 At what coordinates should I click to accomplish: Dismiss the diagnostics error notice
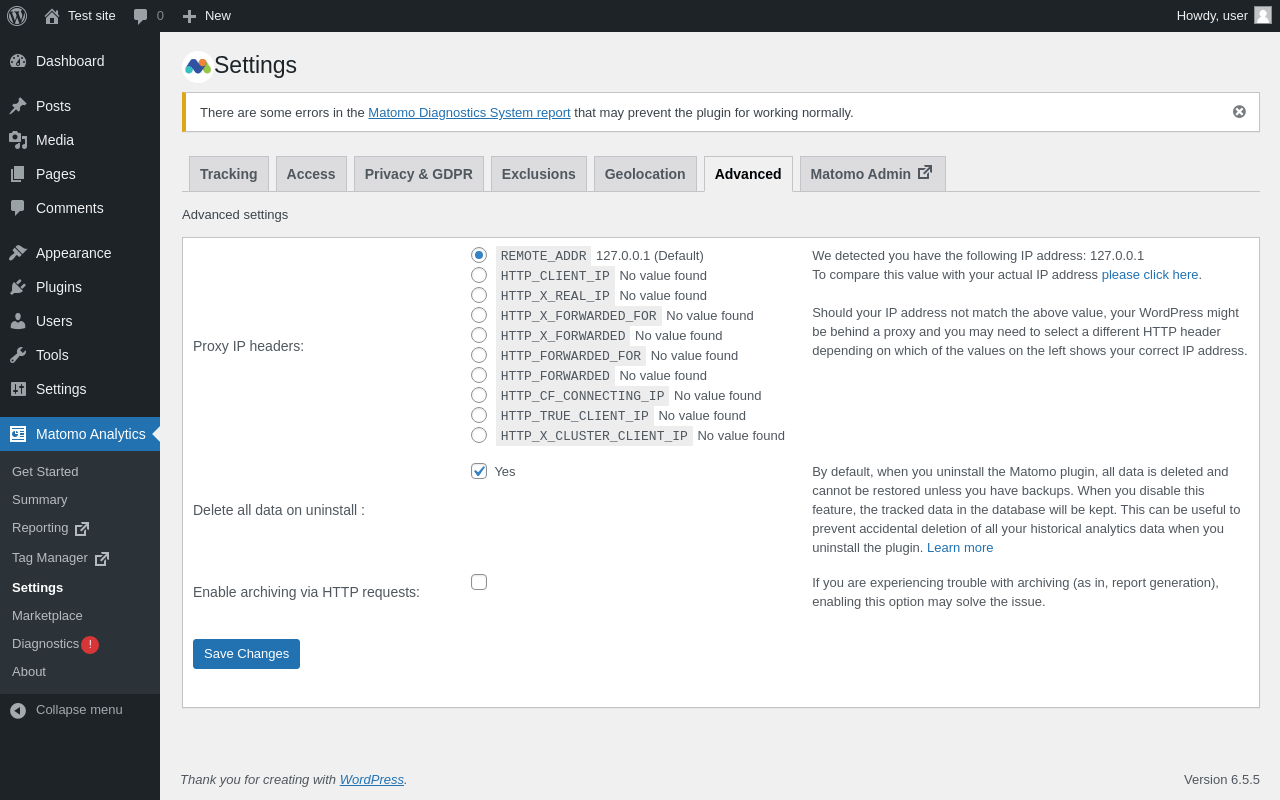click(x=1239, y=112)
